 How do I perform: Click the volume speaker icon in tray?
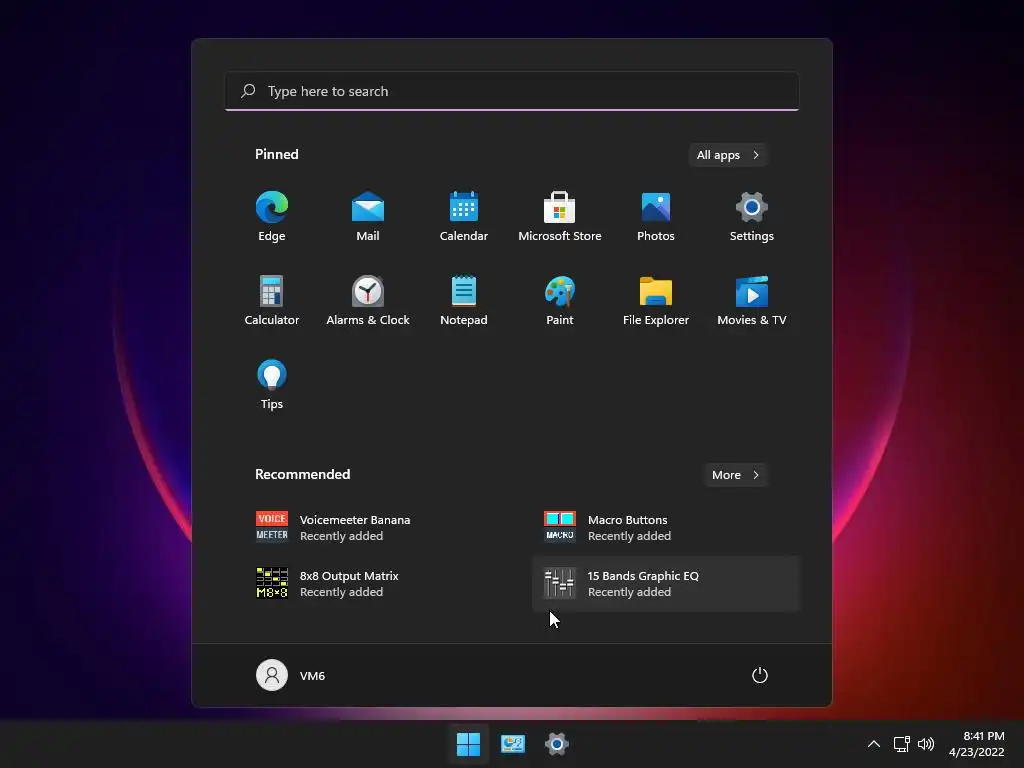click(x=925, y=744)
